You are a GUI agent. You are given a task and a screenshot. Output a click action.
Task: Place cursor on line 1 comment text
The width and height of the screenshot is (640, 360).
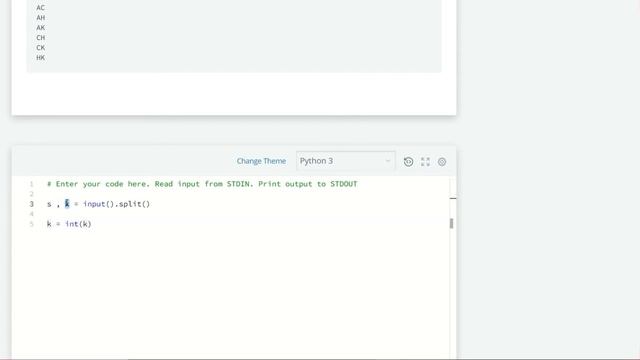[202, 184]
